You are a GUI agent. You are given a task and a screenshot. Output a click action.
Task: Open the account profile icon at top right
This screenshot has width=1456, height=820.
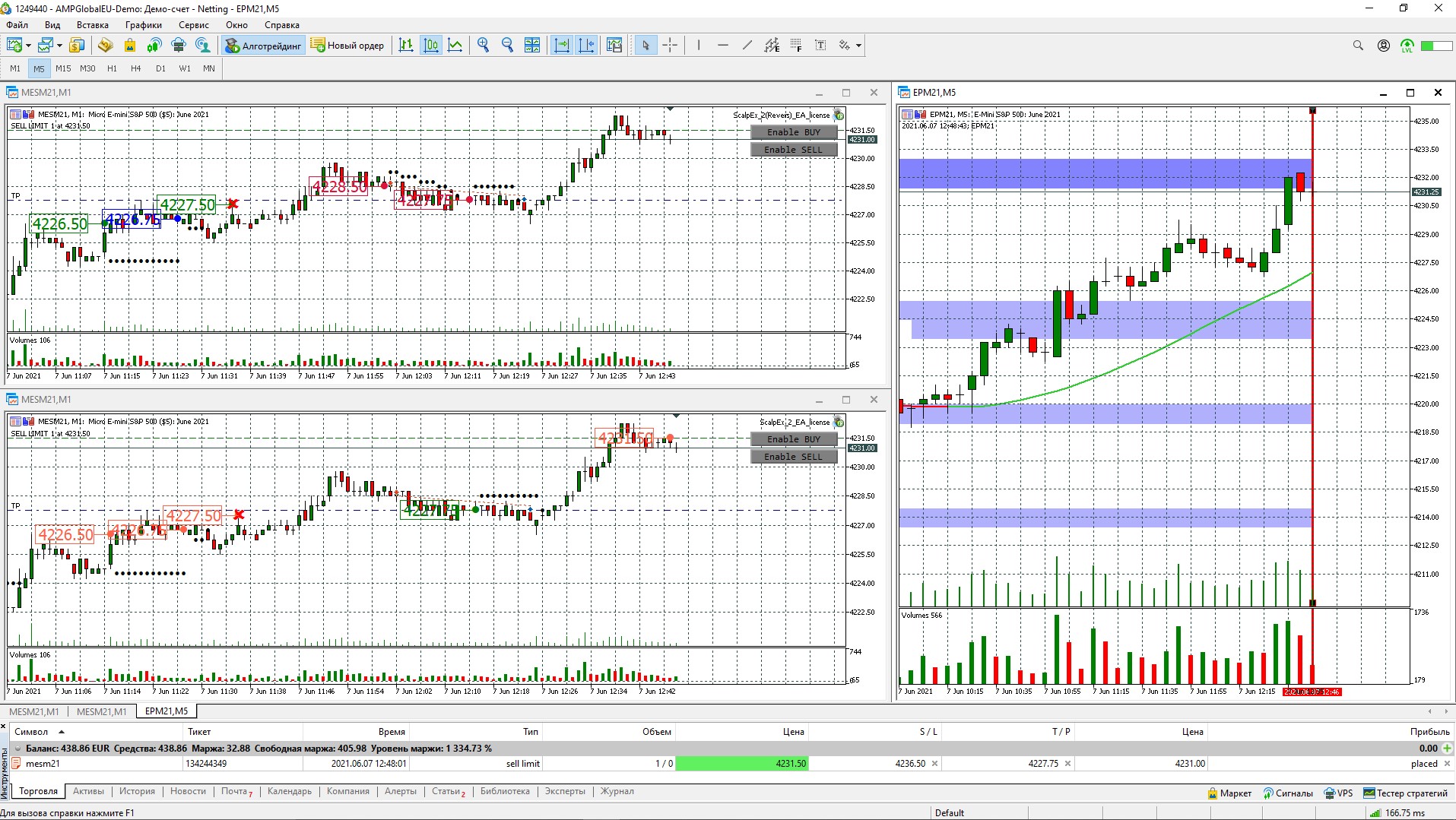click(x=1384, y=46)
